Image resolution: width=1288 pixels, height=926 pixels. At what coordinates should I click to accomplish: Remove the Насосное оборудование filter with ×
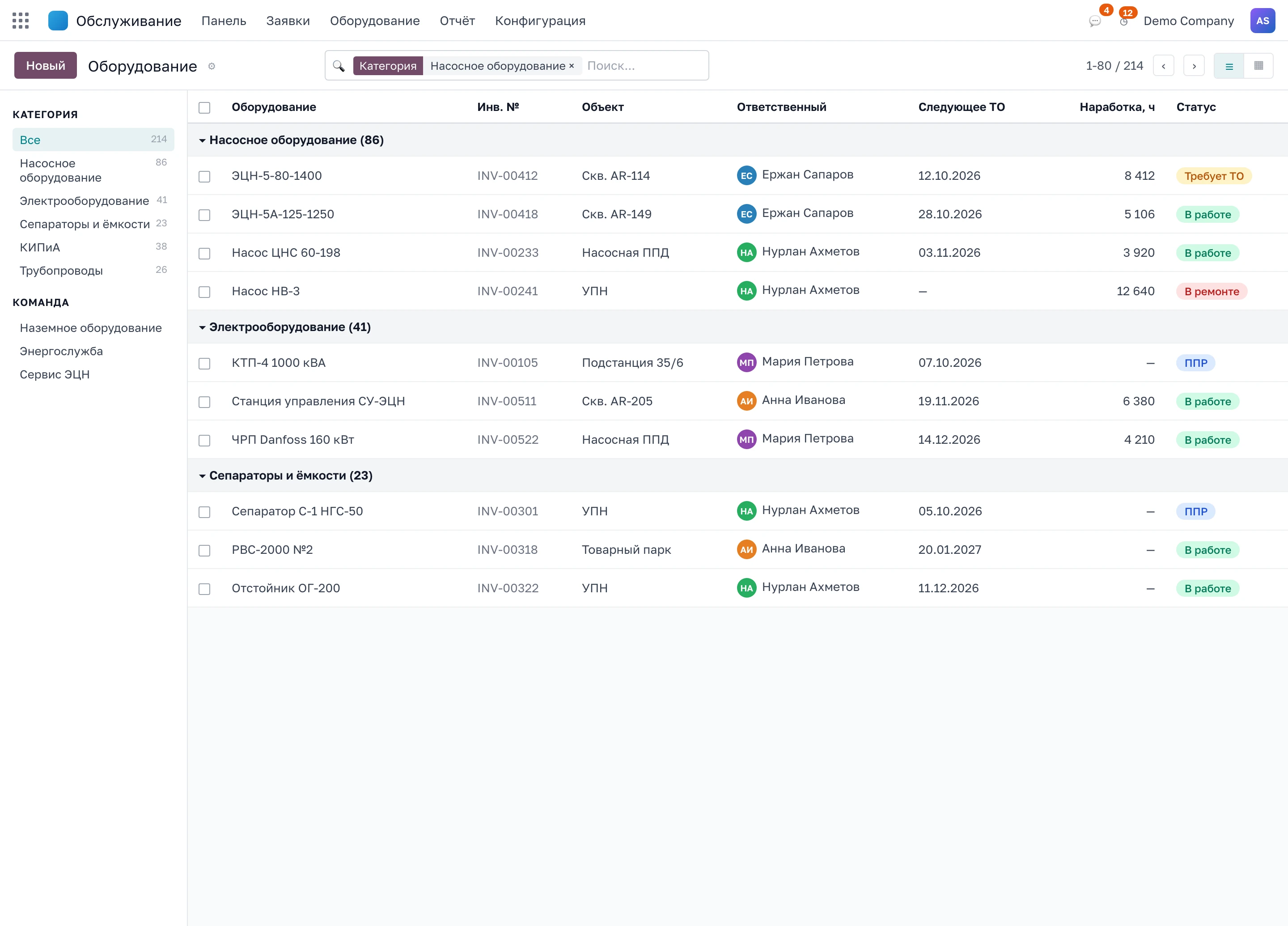(571, 66)
